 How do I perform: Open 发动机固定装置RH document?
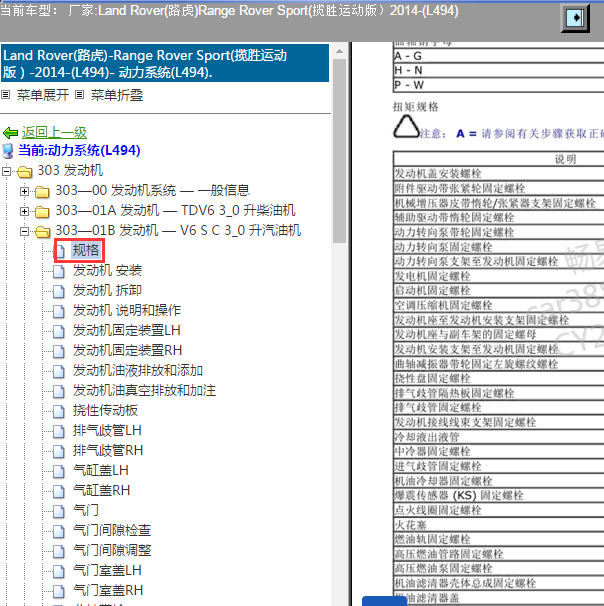(x=128, y=351)
